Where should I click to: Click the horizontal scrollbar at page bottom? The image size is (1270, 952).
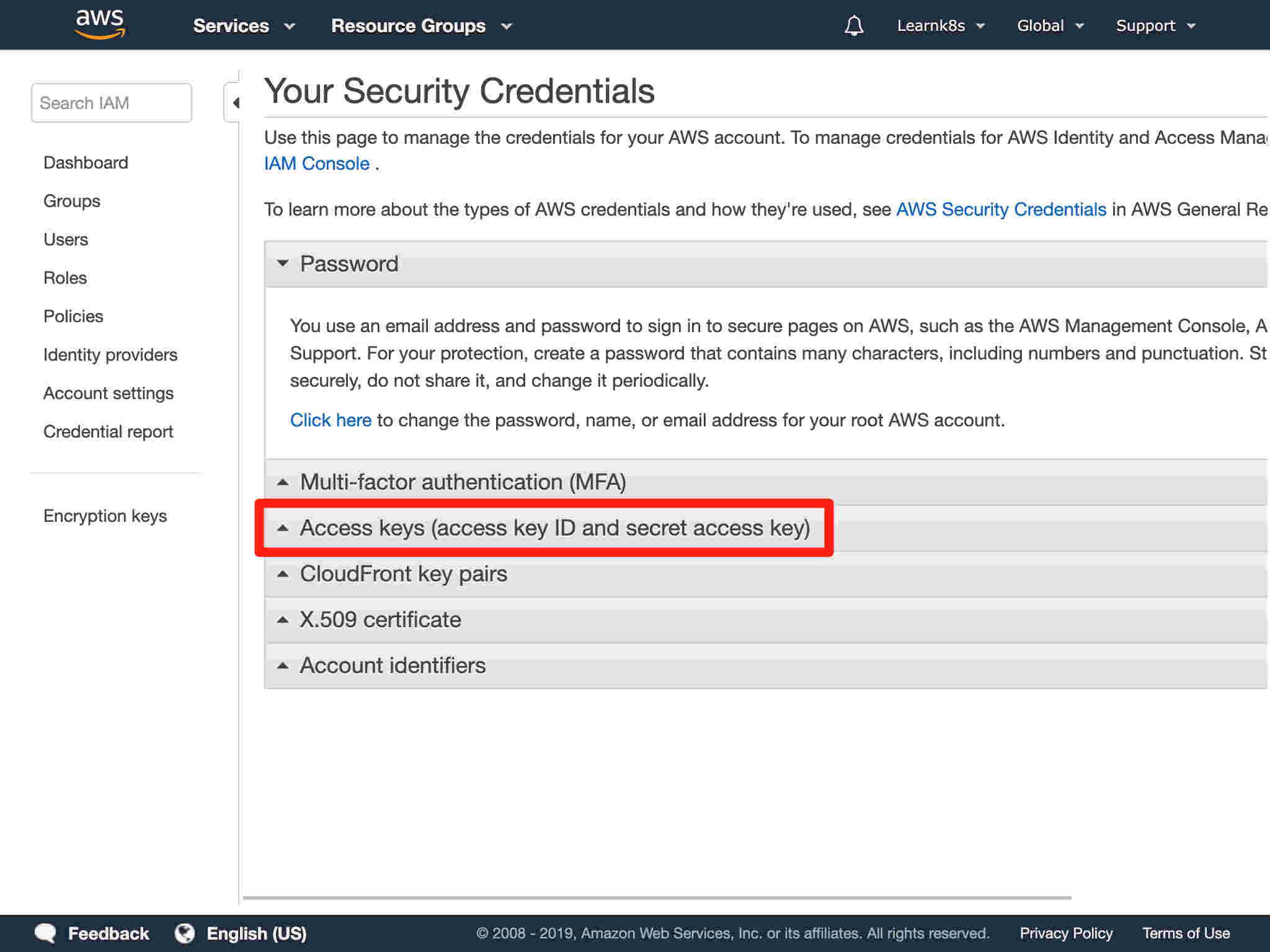657,897
